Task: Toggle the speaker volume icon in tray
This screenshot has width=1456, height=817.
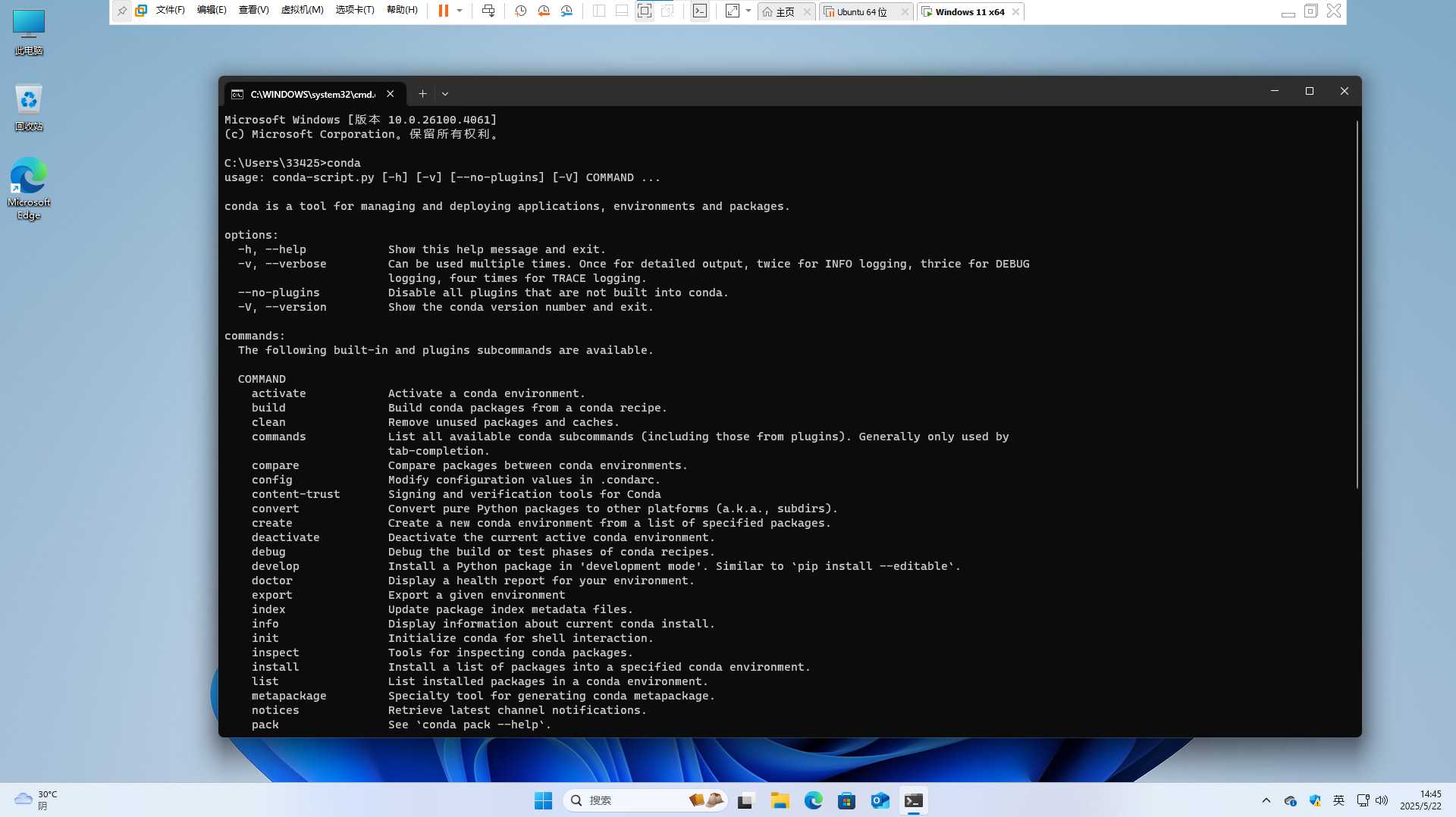Action: [x=1382, y=800]
